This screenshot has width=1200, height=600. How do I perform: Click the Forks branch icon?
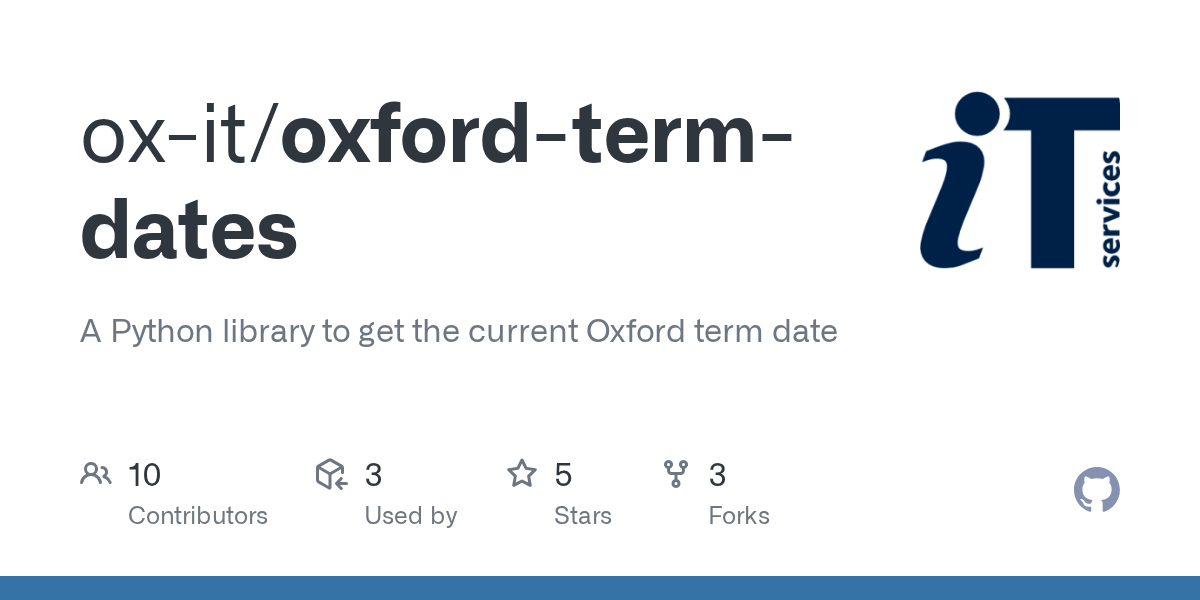[x=676, y=474]
